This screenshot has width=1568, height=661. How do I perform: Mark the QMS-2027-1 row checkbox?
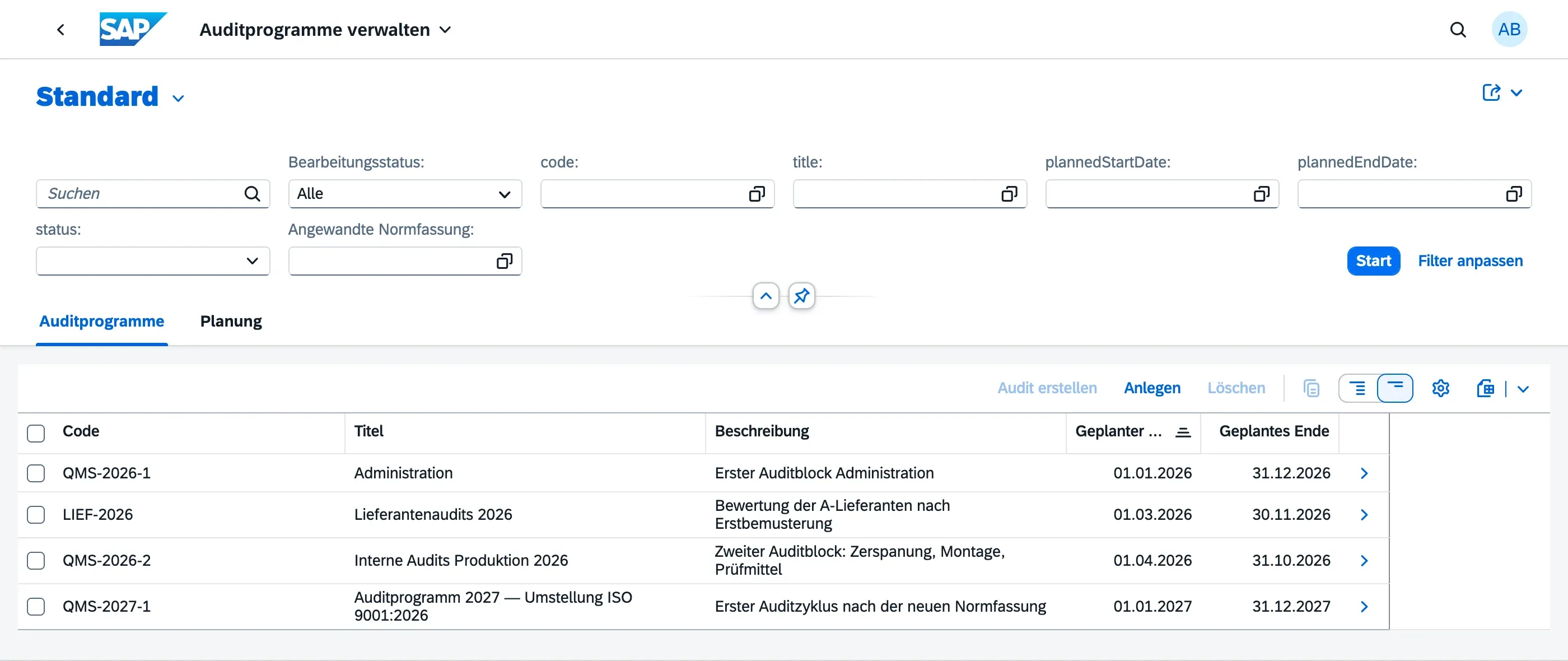point(36,606)
